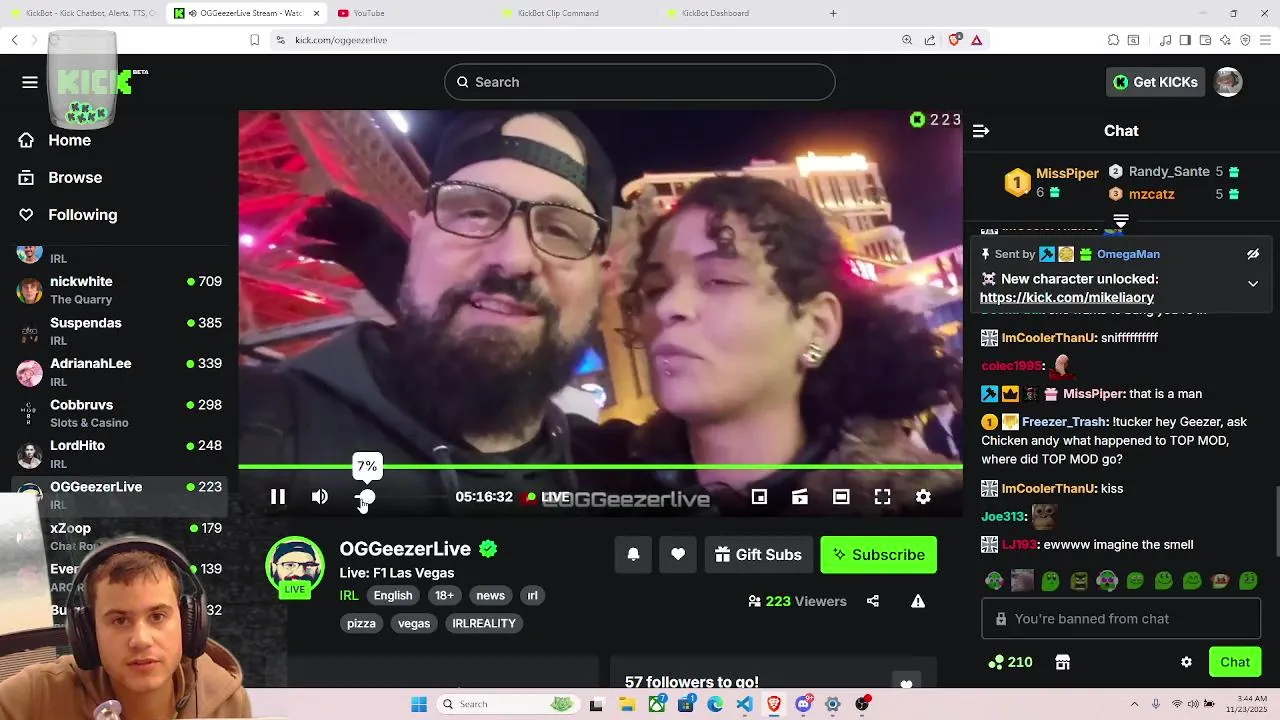Image resolution: width=1280 pixels, height=720 pixels.
Task: Click the 210 KICKs points balance
Action: 1010,662
